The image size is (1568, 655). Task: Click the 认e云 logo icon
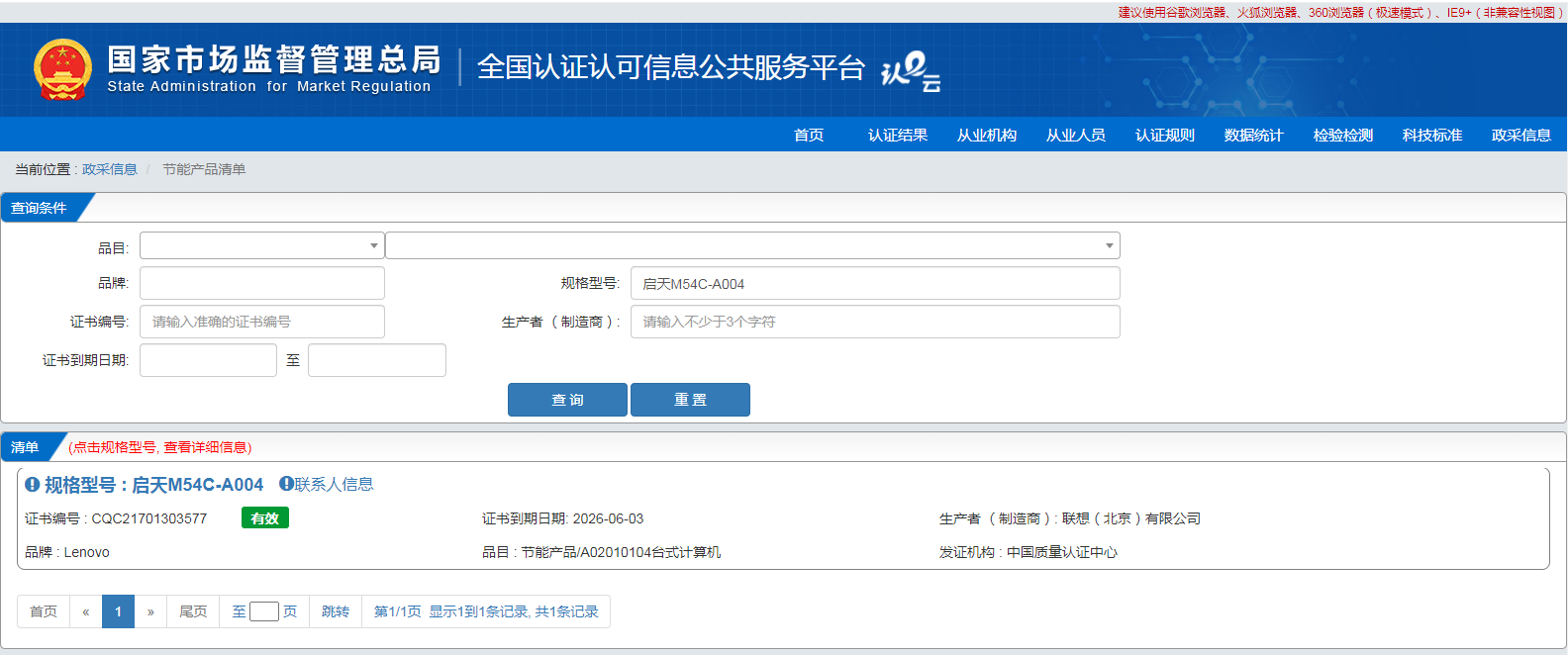[x=910, y=71]
